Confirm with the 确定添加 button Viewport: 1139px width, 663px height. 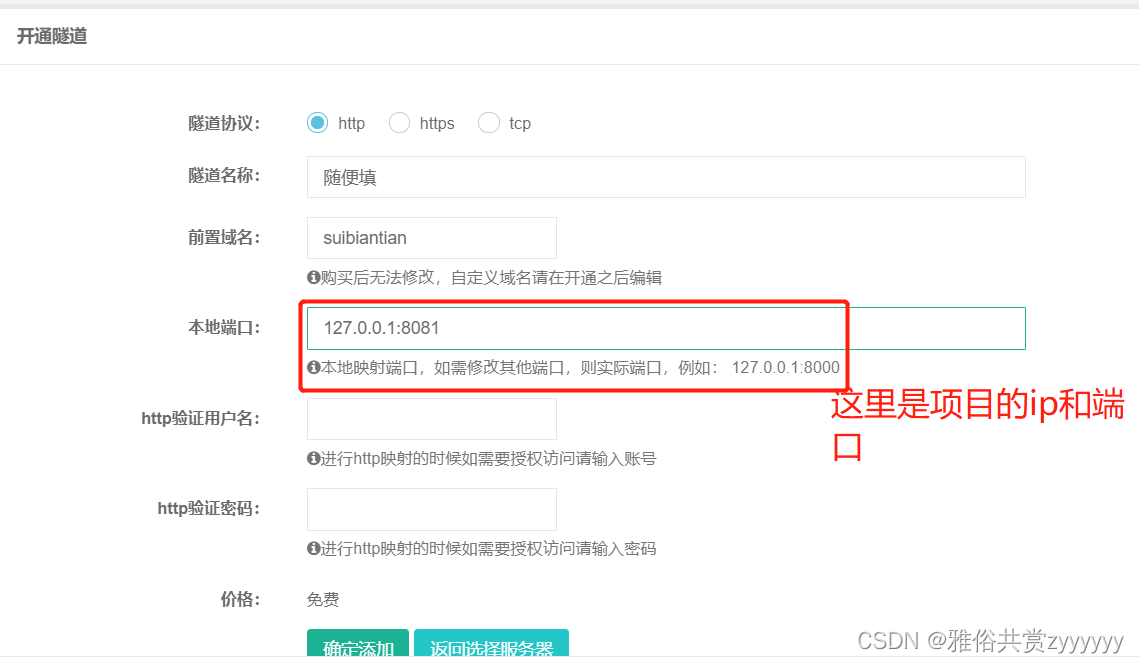click(357, 645)
